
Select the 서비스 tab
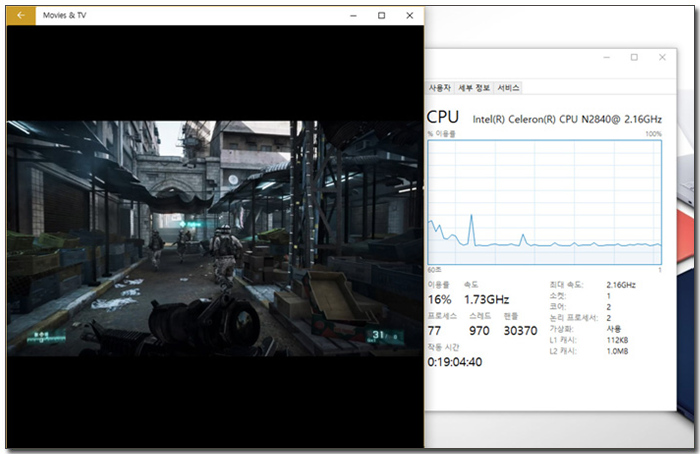pos(508,88)
